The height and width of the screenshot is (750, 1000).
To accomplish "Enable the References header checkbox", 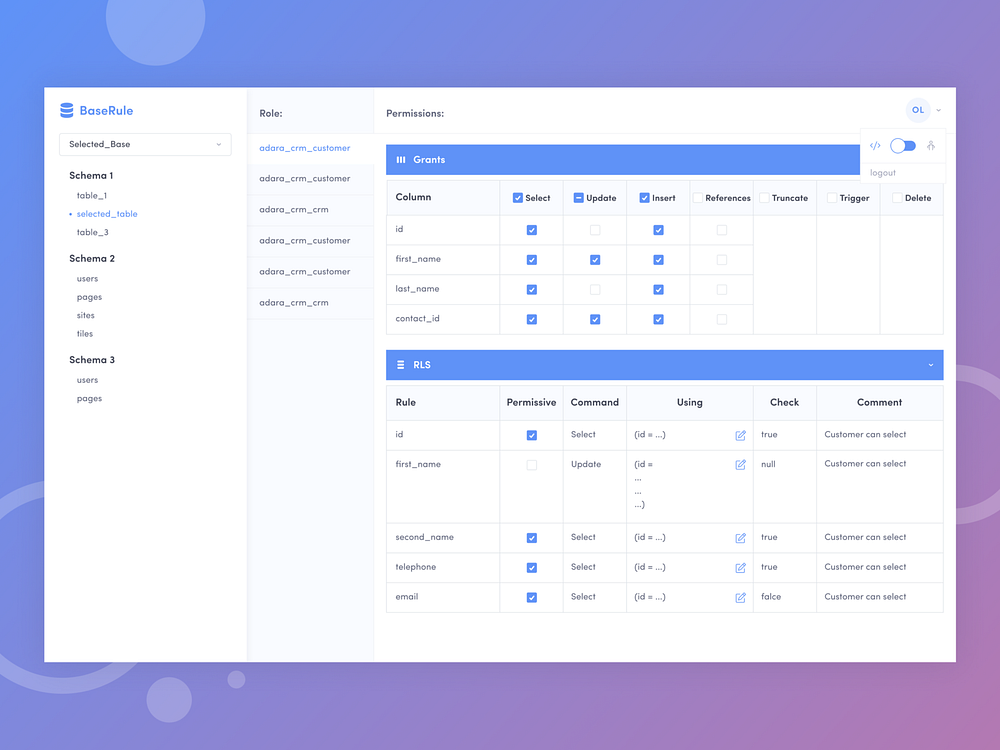I will [x=698, y=198].
